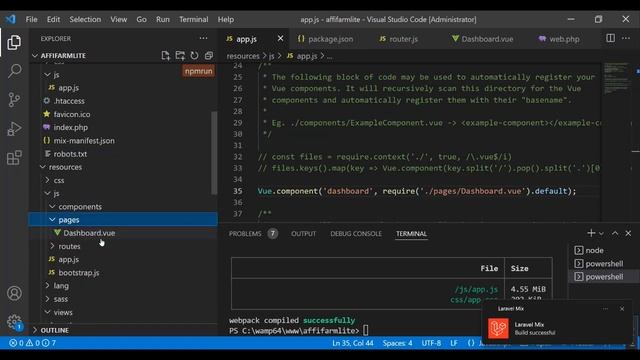Close the terminal panel
Viewport: 640px width, 360px height.
(x=628, y=233)
